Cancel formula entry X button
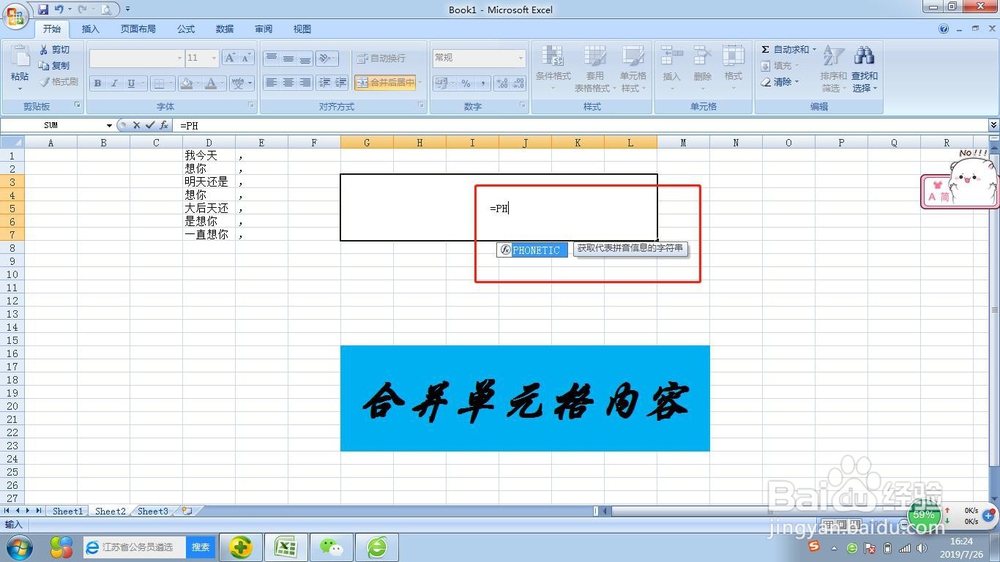This screenshot has width=1000, height=562. pyautogui.click(x=136, y=126)
